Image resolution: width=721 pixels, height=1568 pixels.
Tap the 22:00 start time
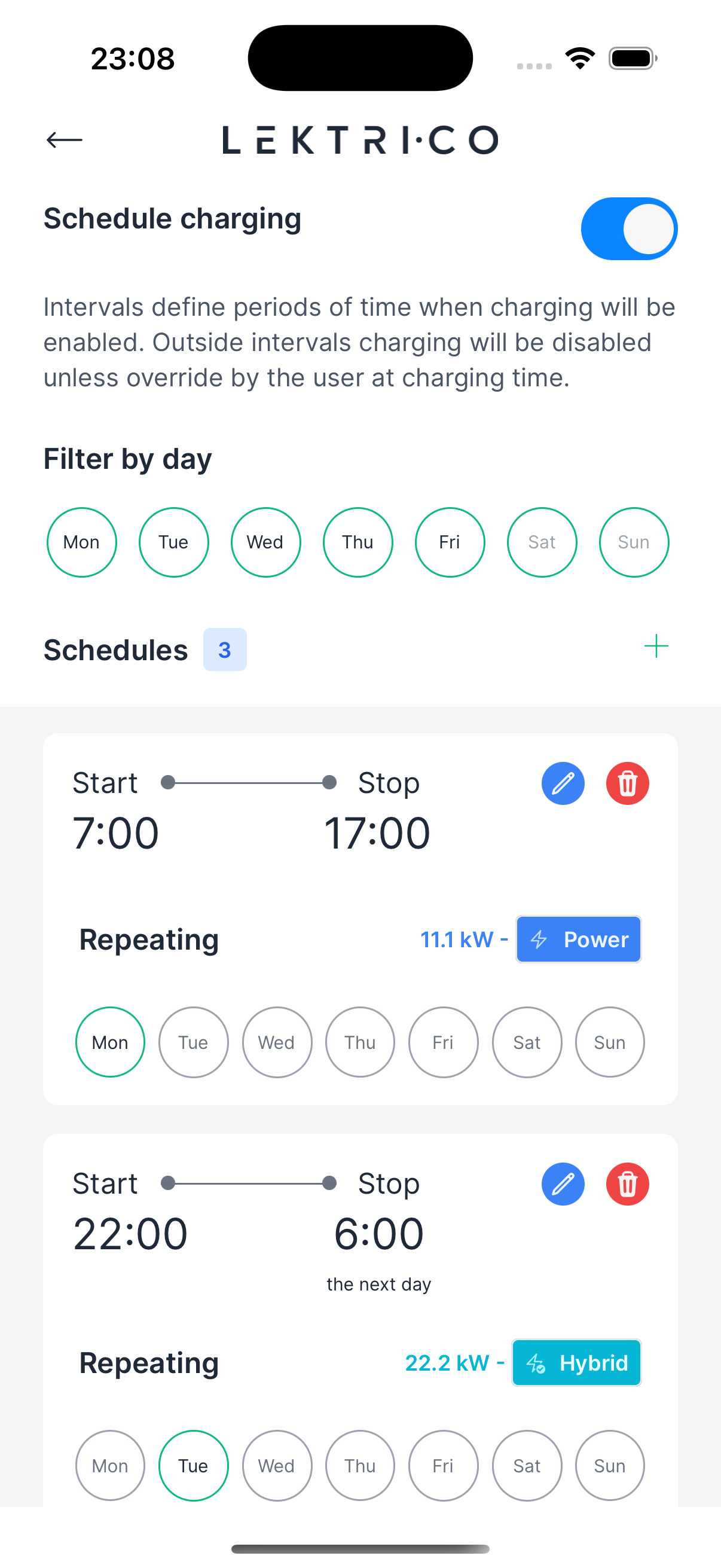130,1234
